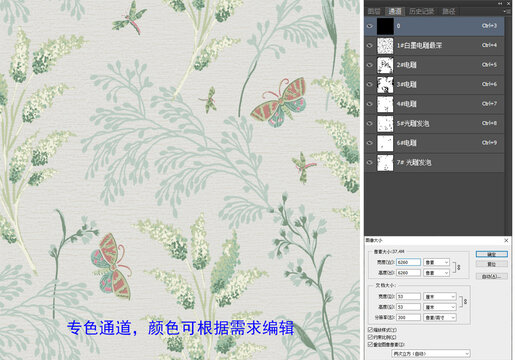Select channel named 5#光雕发泡
Screen dimensions: 515x360
(413, 123)
